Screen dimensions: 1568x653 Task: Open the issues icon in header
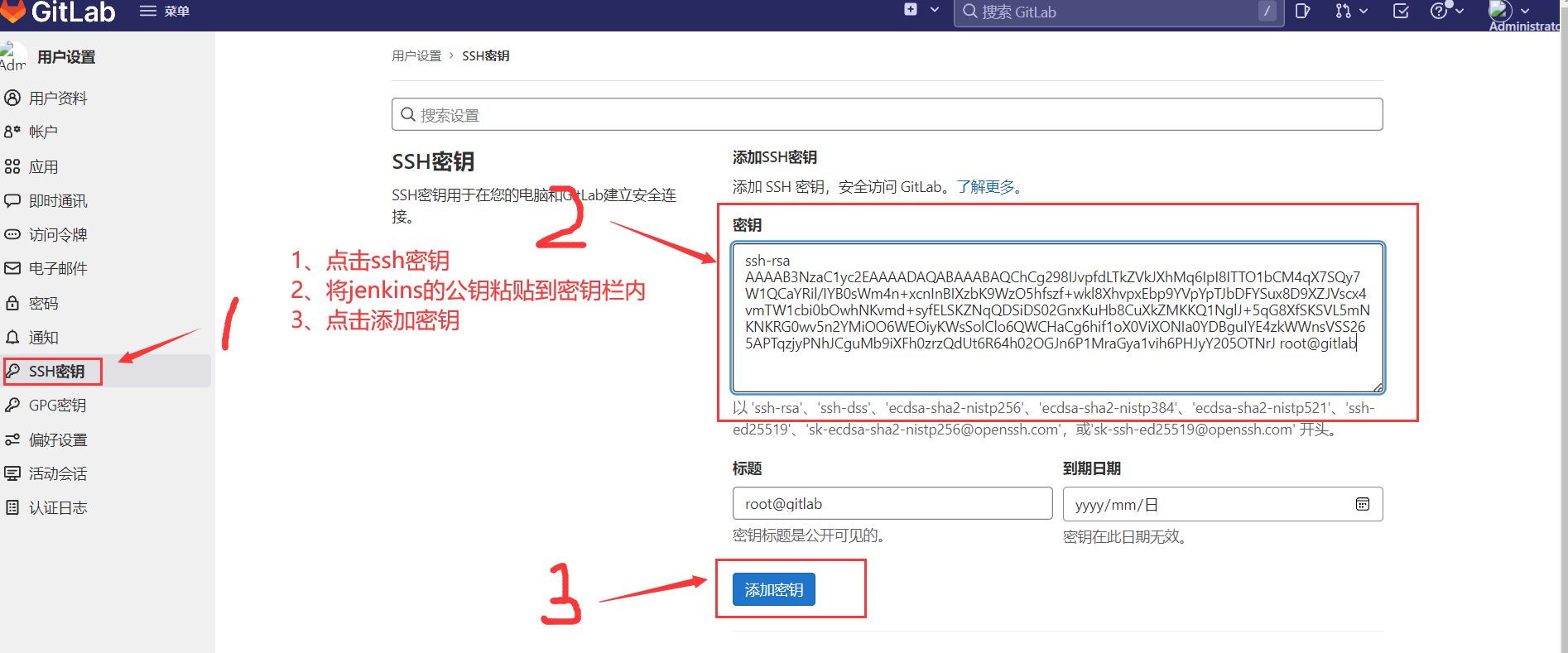(1302, 11)
